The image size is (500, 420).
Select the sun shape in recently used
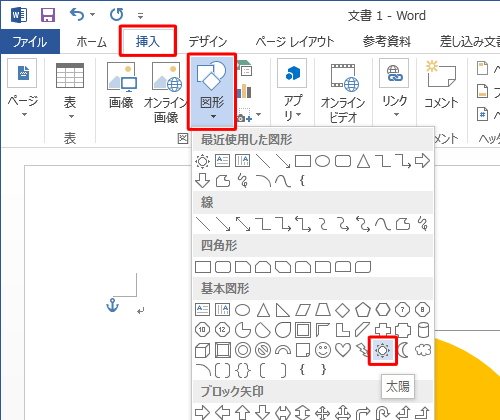click(202, 161)
